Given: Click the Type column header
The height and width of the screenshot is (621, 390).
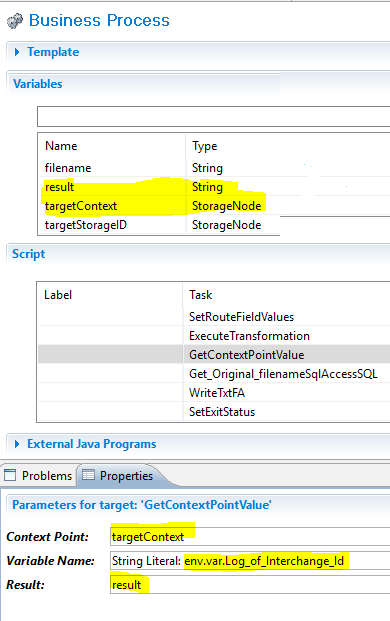Looking at the screenshot, I should pos(205,146).
